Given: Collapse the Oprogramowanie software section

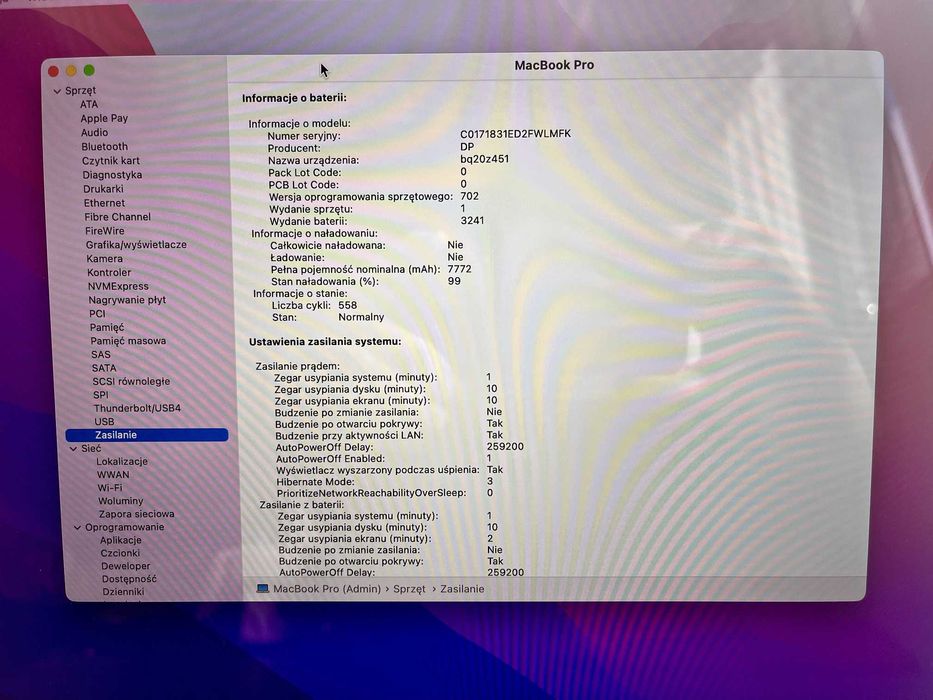Looking at the screenshot, I should coord(77,527).
